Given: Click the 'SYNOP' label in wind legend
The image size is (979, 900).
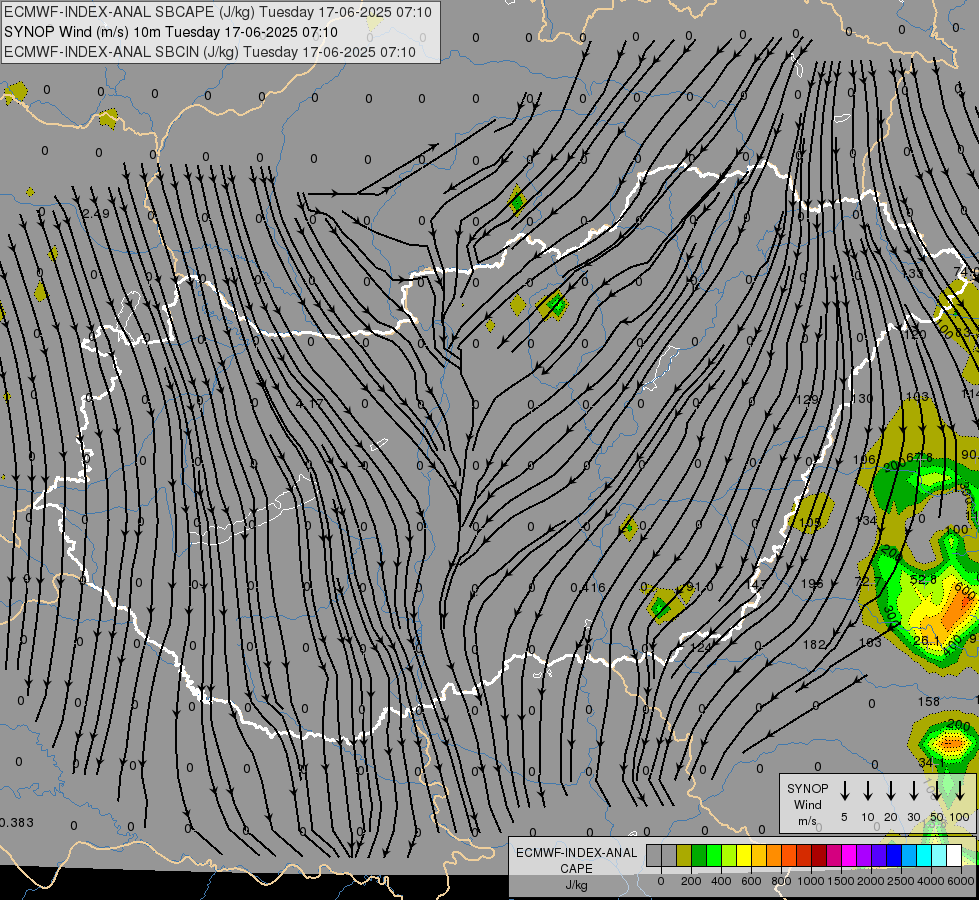Looking at the screenshot, I should point(807,788).
